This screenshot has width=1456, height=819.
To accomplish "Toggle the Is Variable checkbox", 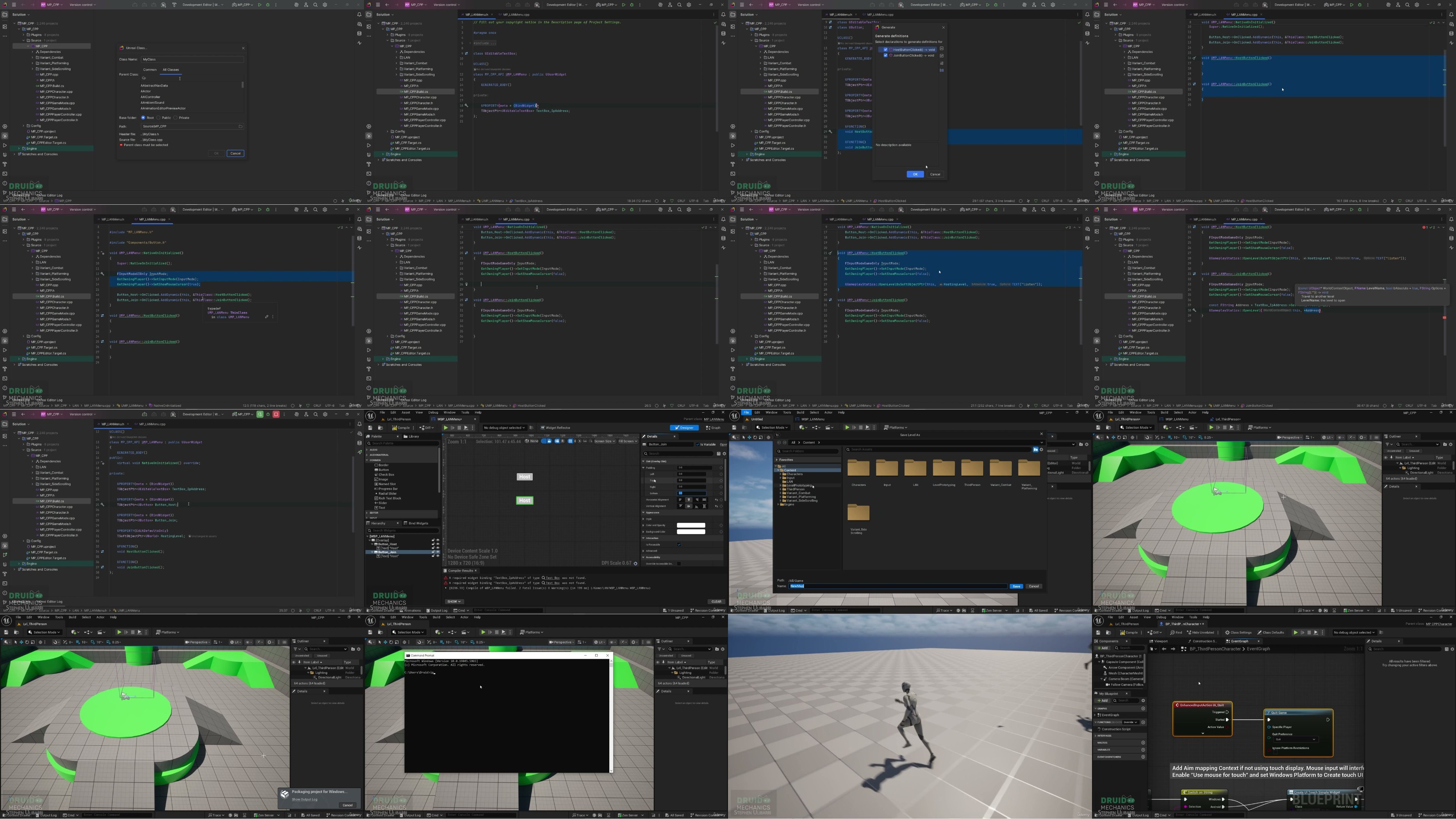I will 698,444.
